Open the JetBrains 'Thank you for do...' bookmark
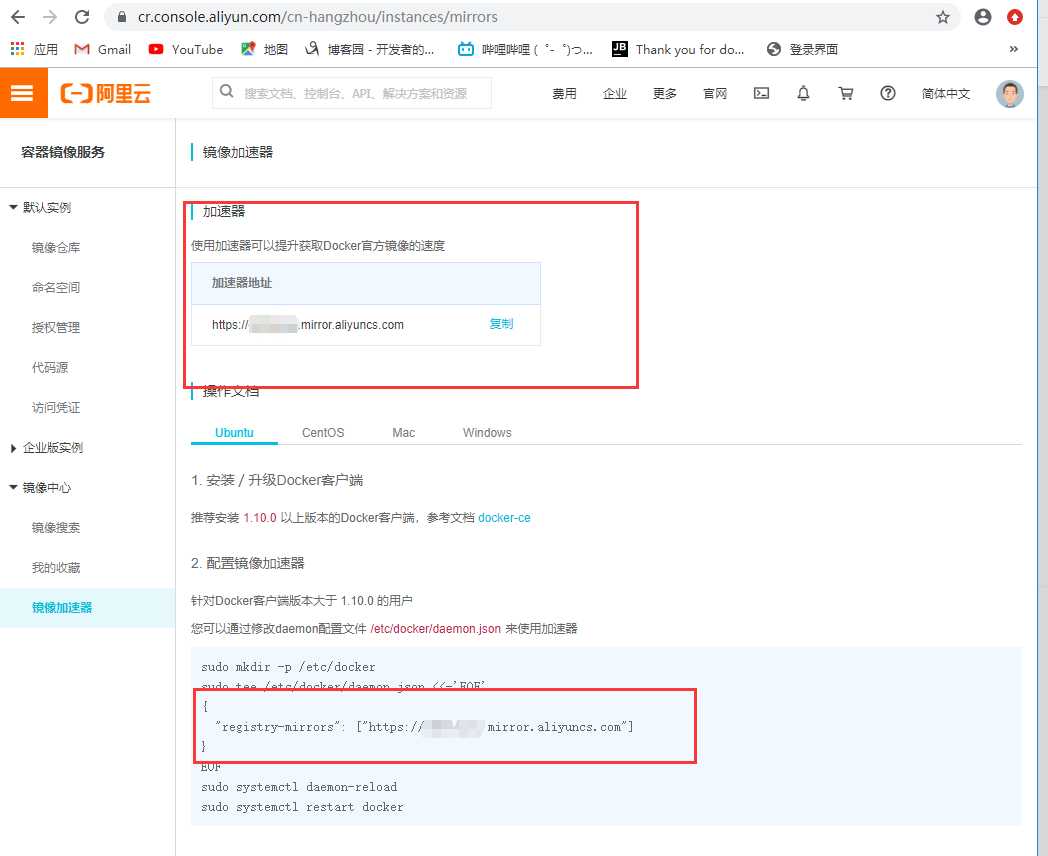The width and height of the screenshot is (1048, 856). pos(678,49)
